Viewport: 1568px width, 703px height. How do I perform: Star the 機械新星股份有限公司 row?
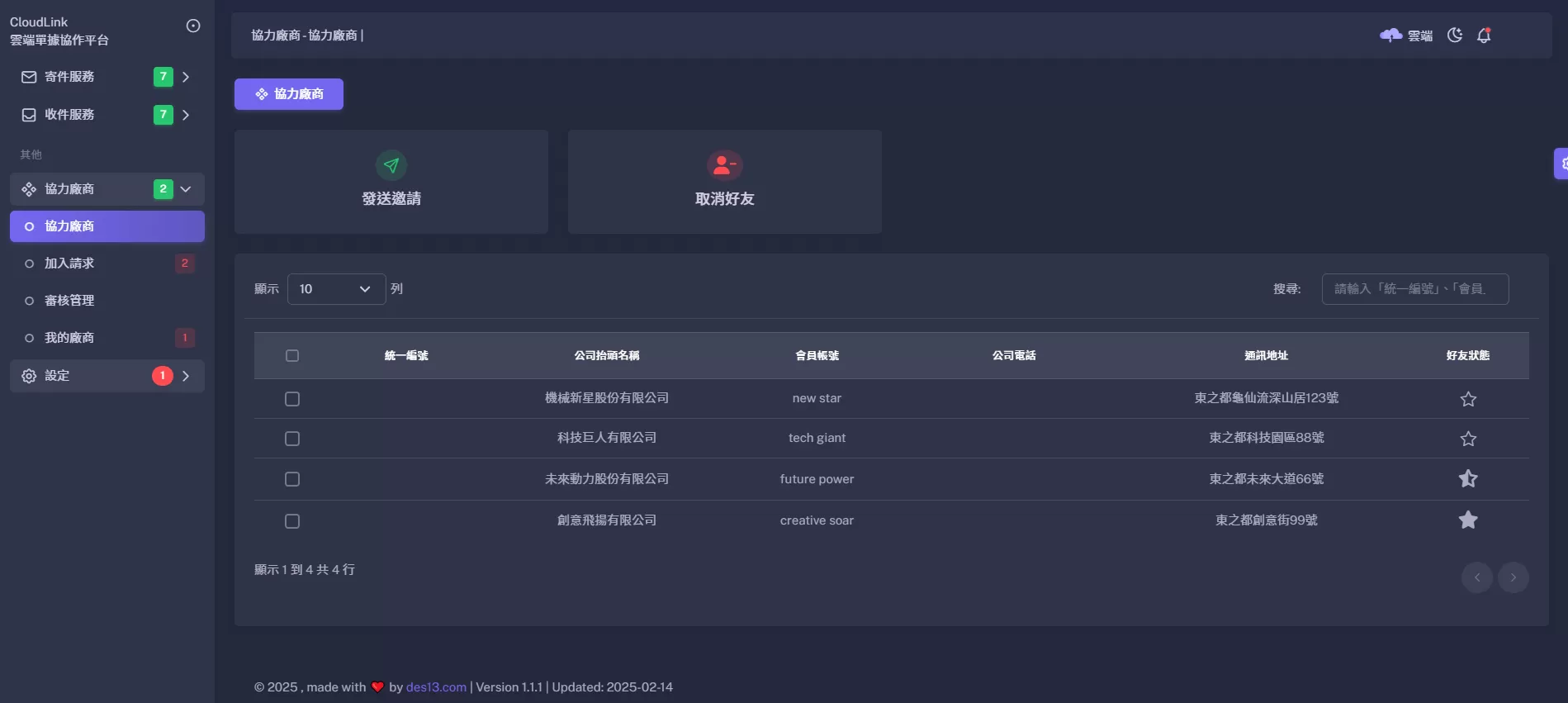[1468, 399]
